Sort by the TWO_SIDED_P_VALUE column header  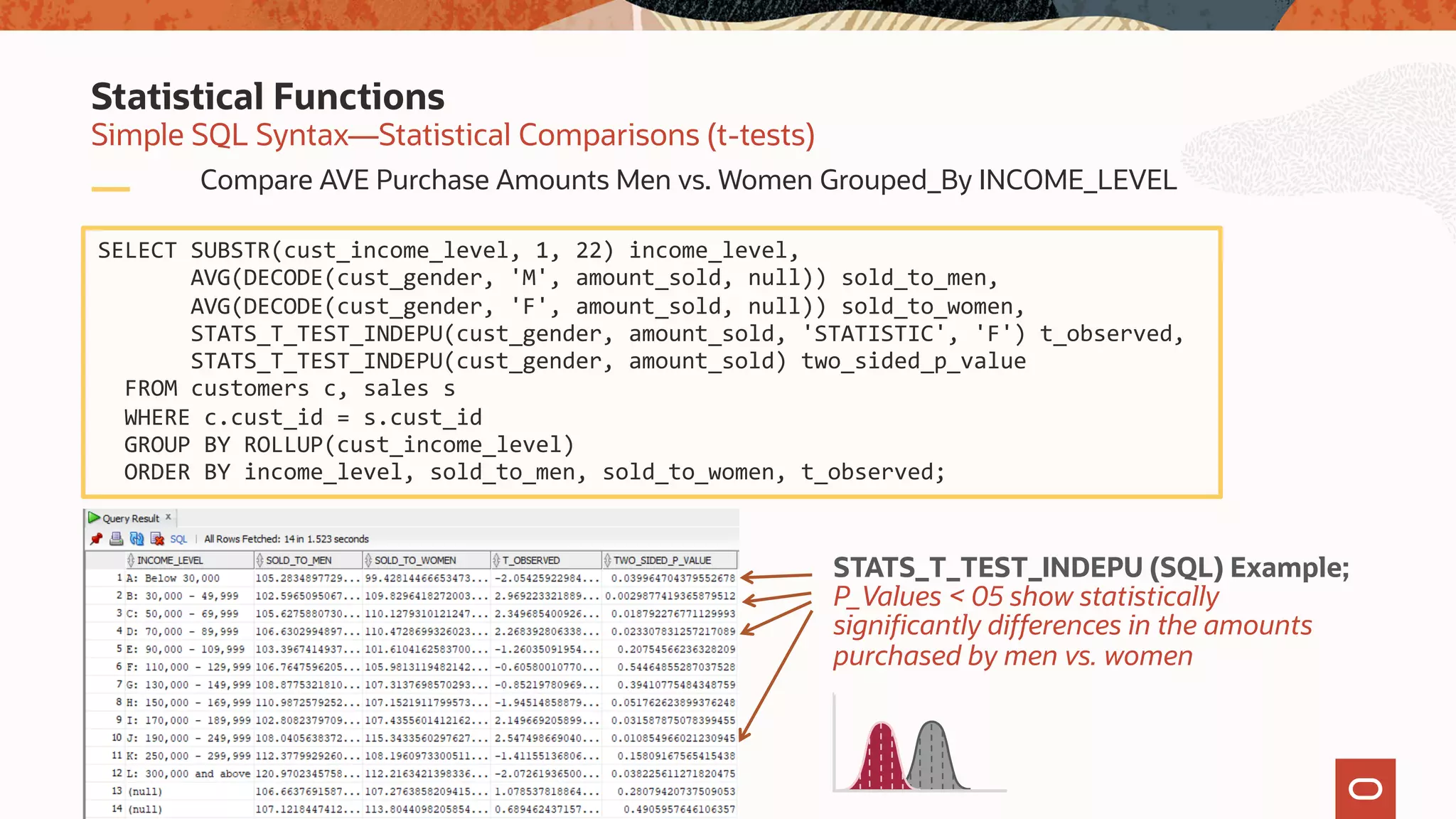[669, 560]
